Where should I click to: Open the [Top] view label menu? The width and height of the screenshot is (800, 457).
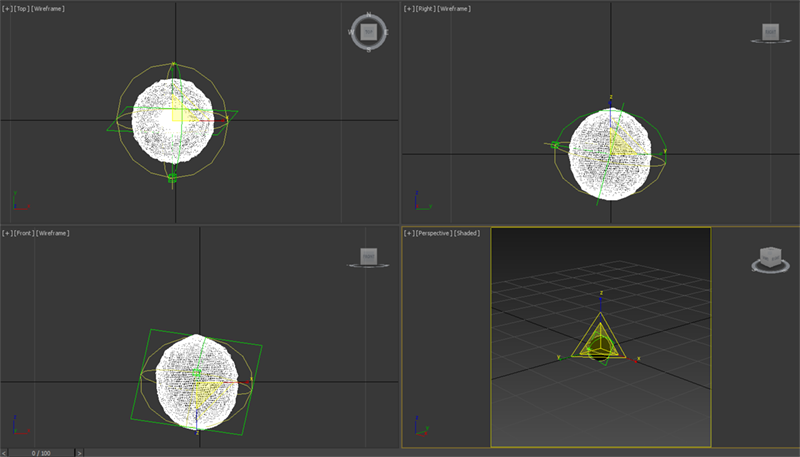click(22, 9)
